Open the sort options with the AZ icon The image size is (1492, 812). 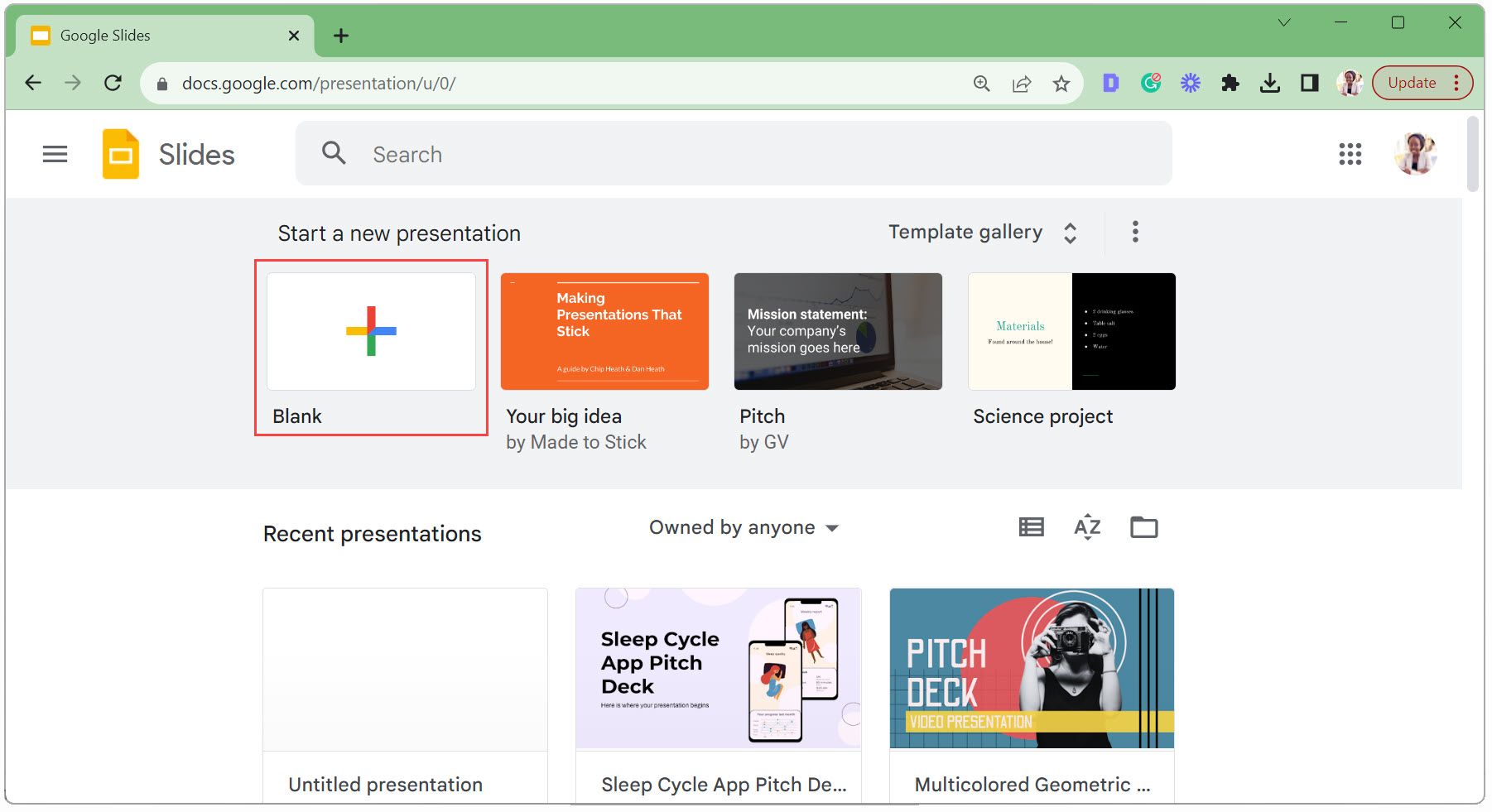click(x=1087, y=527)
